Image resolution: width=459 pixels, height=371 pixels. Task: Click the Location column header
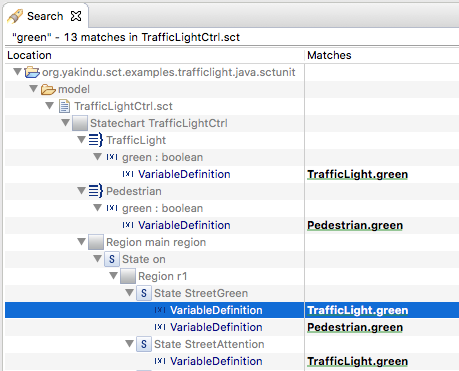[29, 55]
